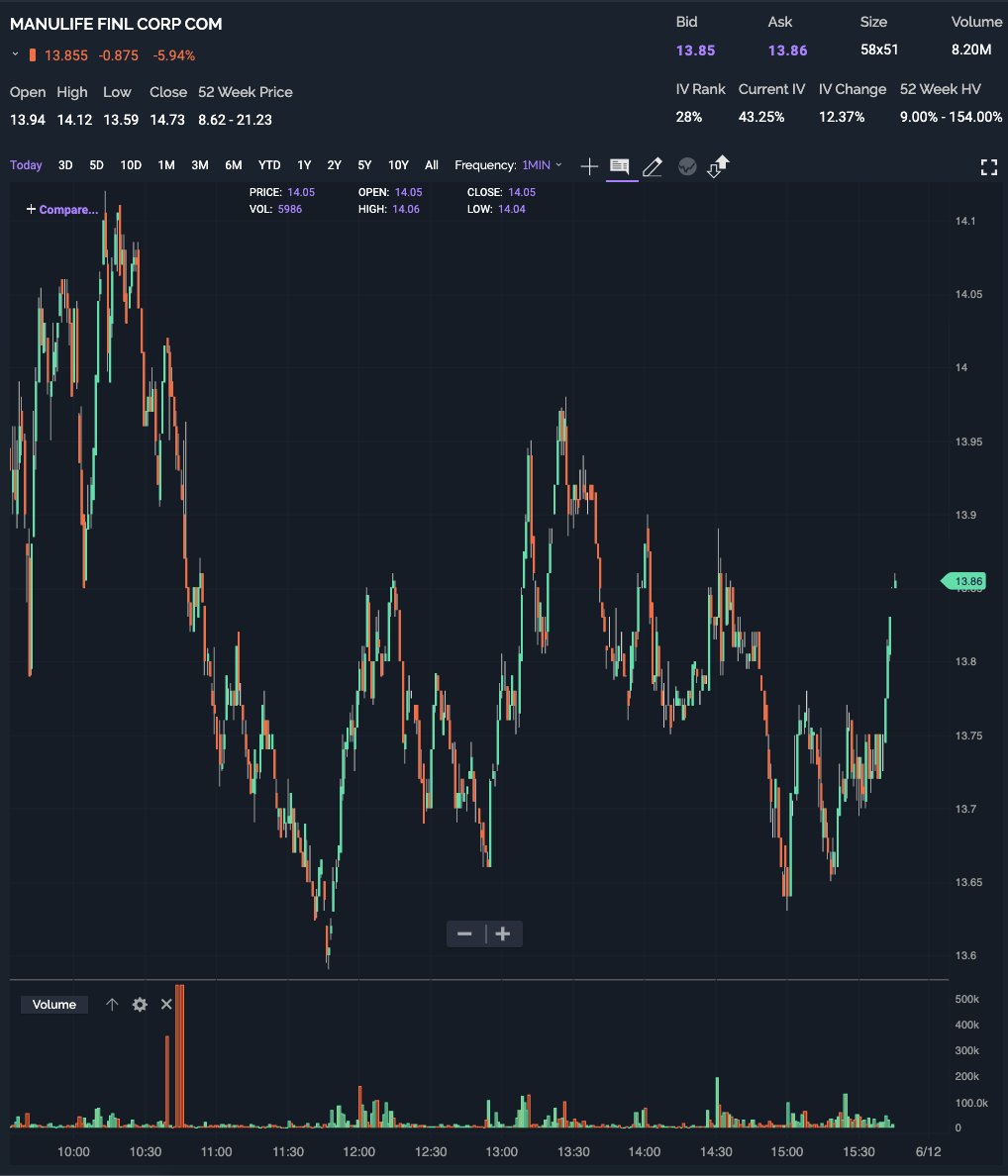Click the up/down arrows events icon
The width and height of the screenshot is (1008, 1176).
[719, 165]
